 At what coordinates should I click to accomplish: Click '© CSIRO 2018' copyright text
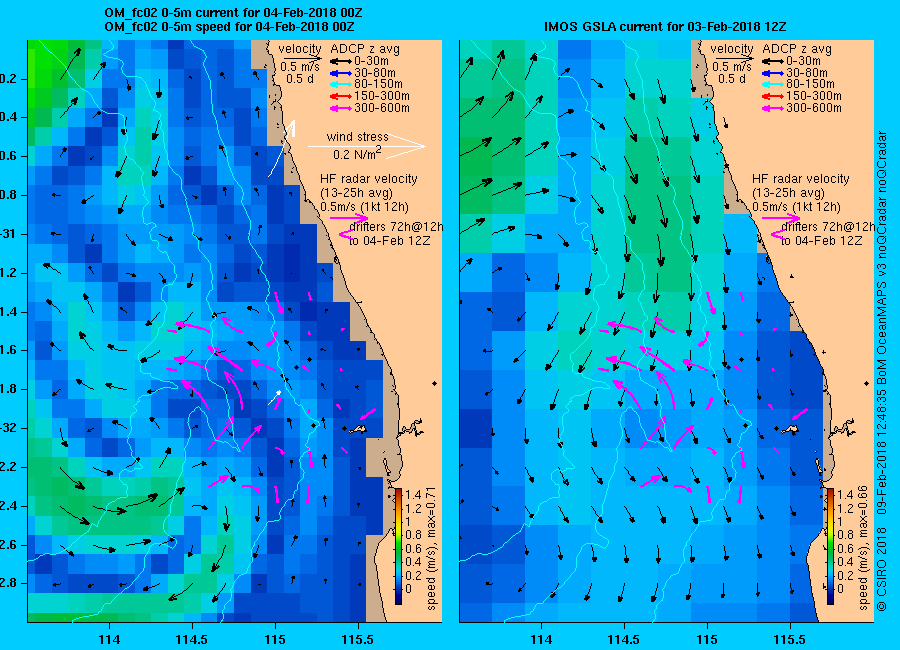click(x=882, y=570)
